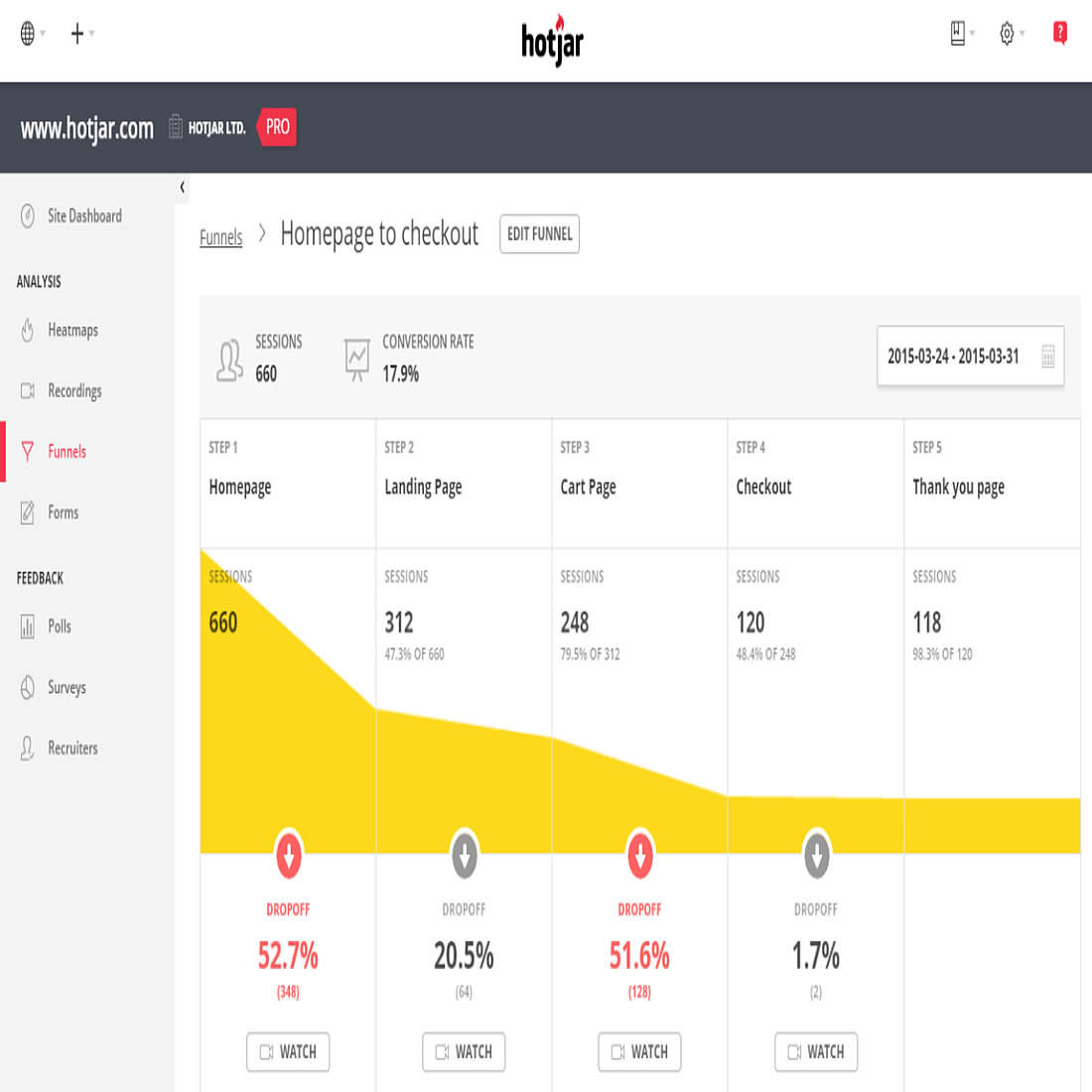Open the date range picker

pyautogui.click(x=970, y=355)
